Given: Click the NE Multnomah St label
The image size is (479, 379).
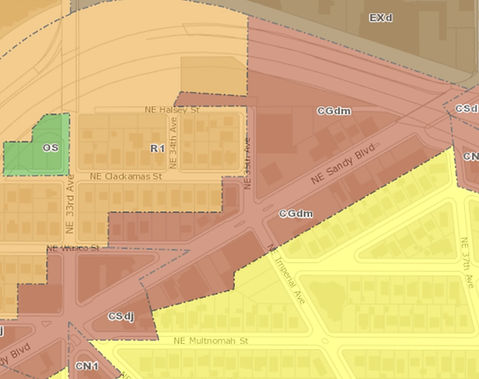Looking at the screenshot, I should (x=211, y=341).
